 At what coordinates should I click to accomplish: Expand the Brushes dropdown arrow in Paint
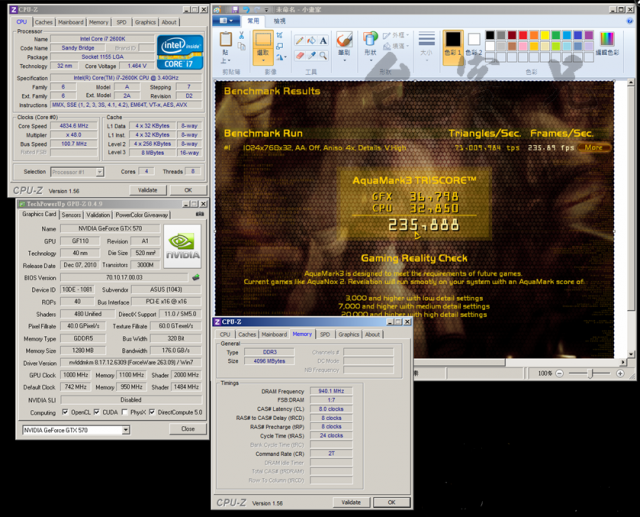344,60
